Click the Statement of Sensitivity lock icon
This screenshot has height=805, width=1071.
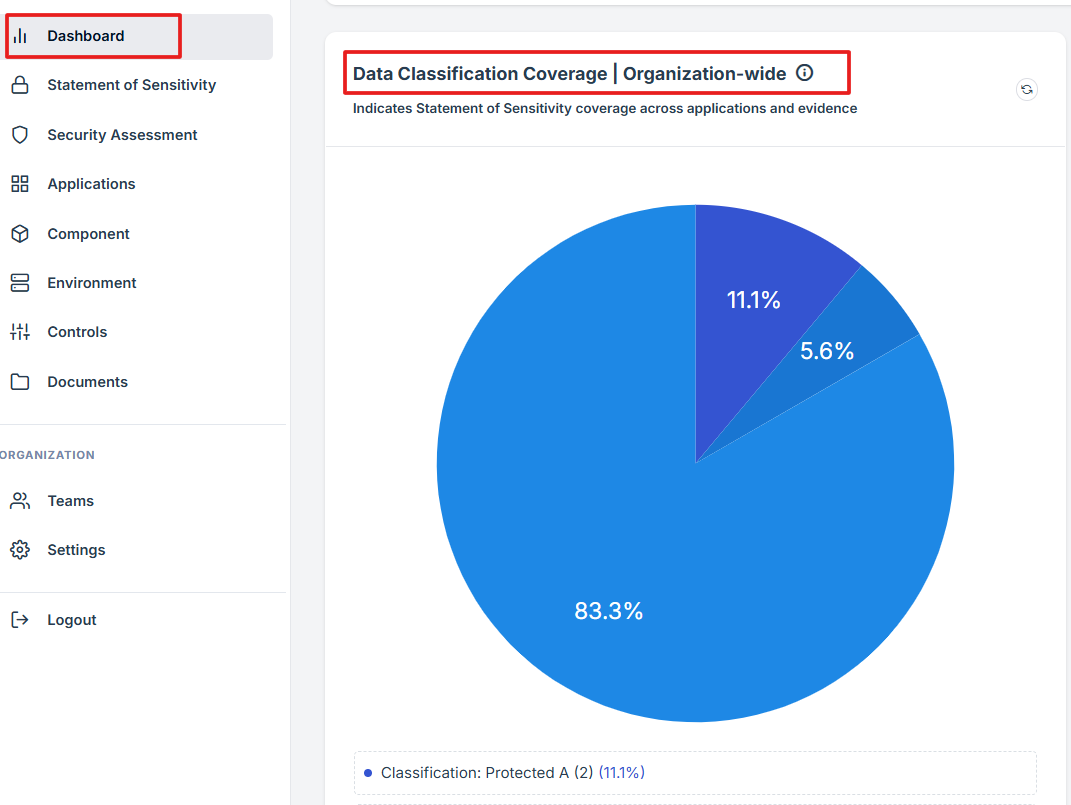point(20,85)
